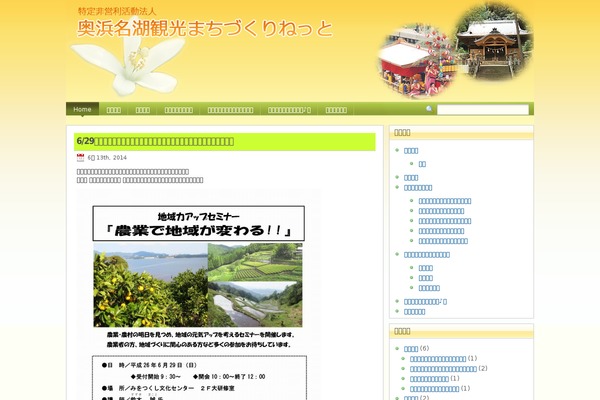Open the 農業で地域が変わる seminar flyer image
This screenshot has height=400, width=600.
point(199,294)
